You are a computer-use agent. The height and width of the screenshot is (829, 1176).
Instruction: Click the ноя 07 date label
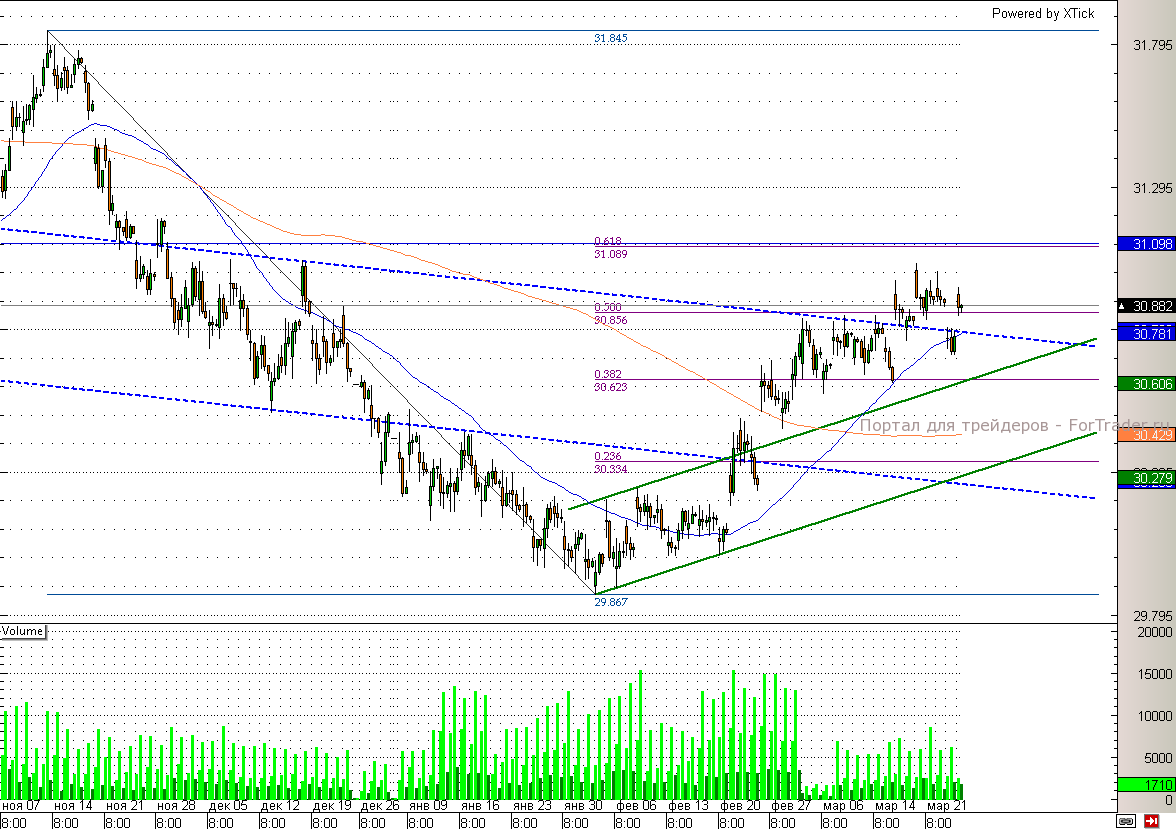21,806
